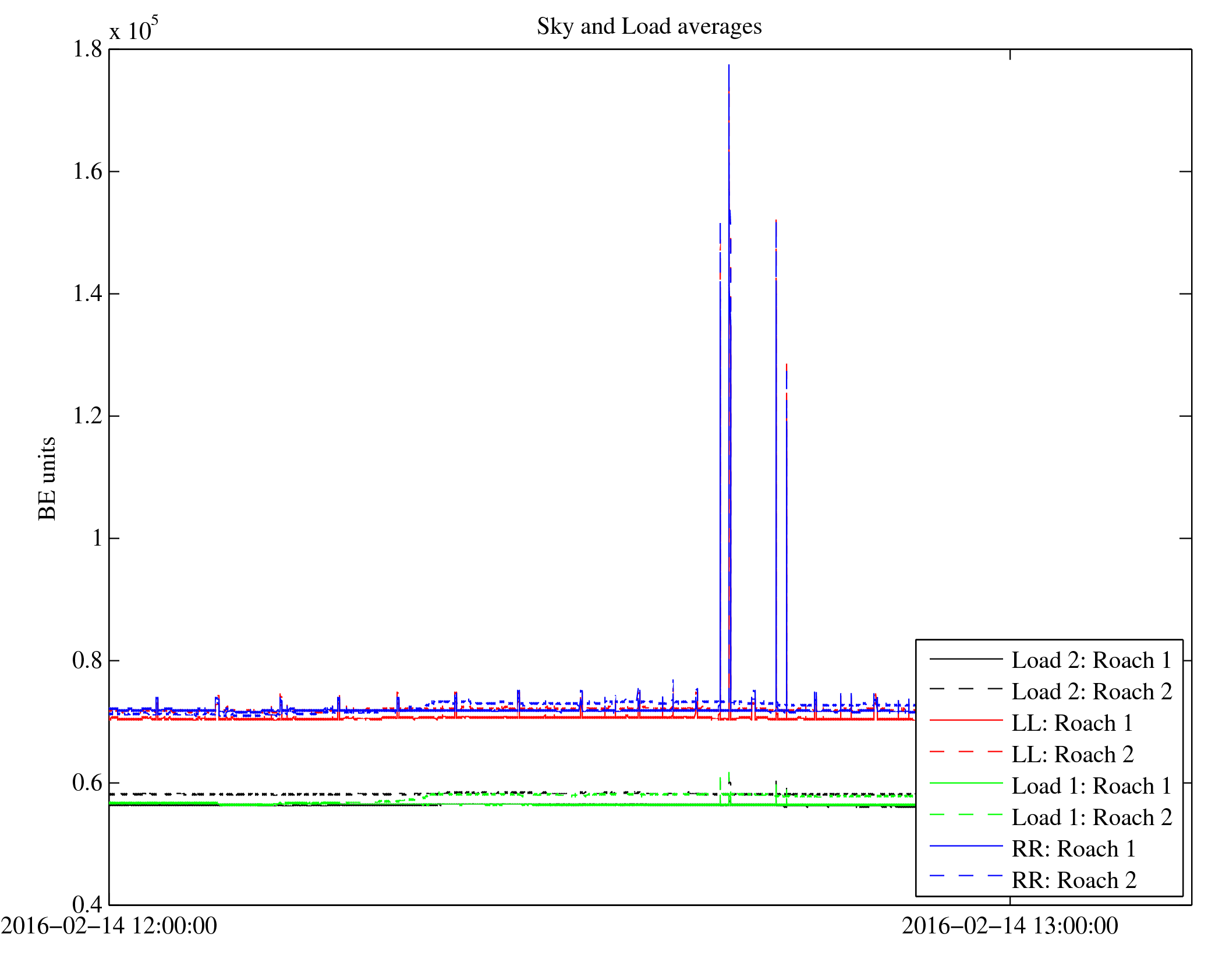The height and width of the screenshot is (980, 1208).
Task: Select the 'LL: Roach 2' legend entry
Action: (x=1072, y=755)
